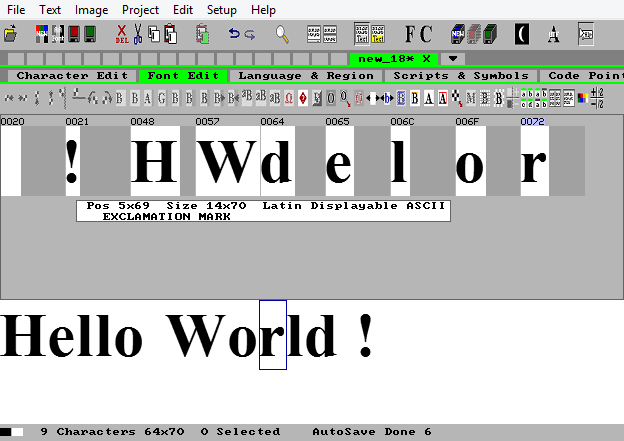Image resolution: width=624 pixels, height=441 pixels.
Task: Open the Image menu
Action: click(92, 10)
